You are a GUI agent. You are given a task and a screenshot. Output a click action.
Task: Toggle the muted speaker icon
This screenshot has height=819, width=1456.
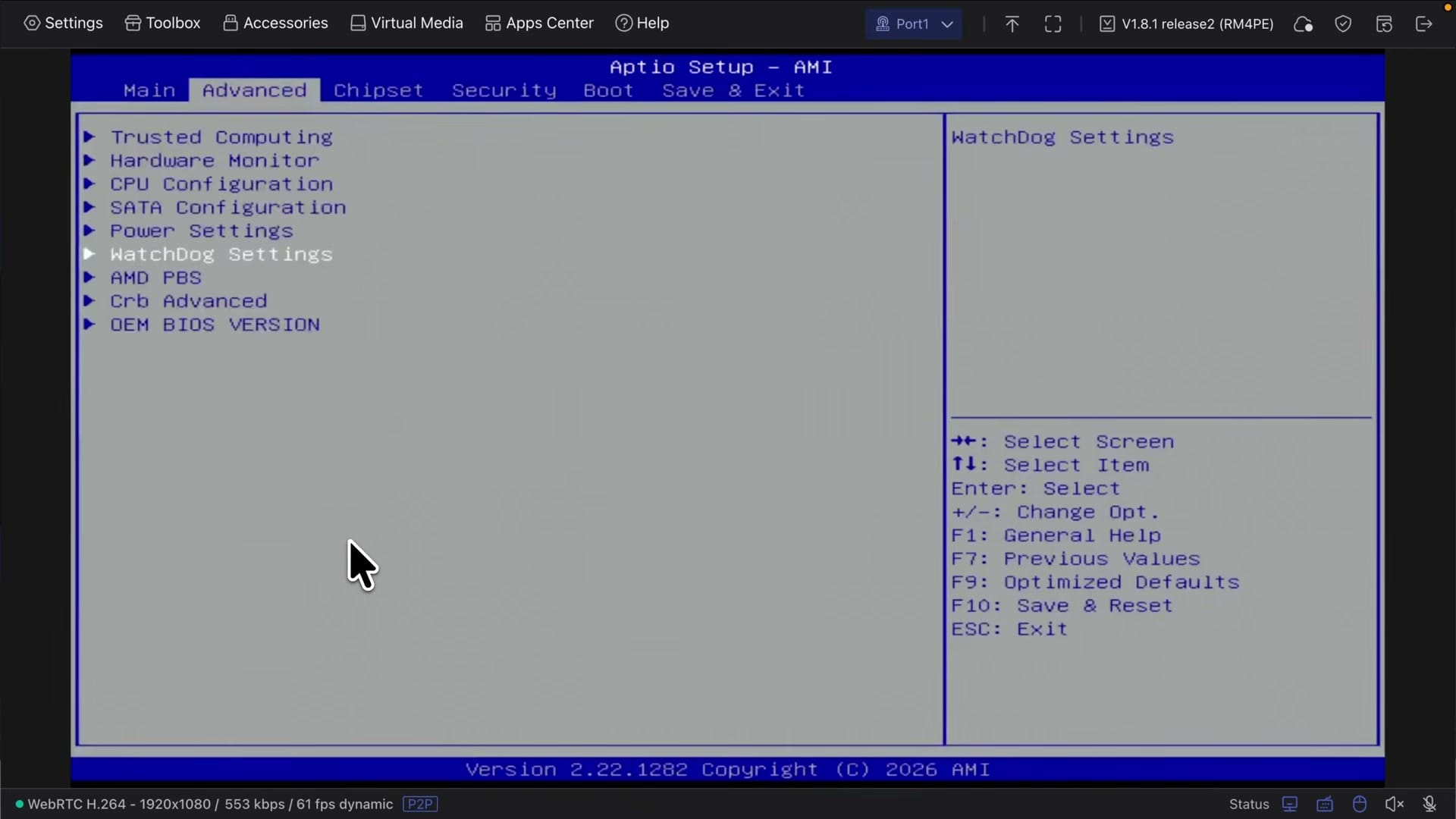[1395, 804]
